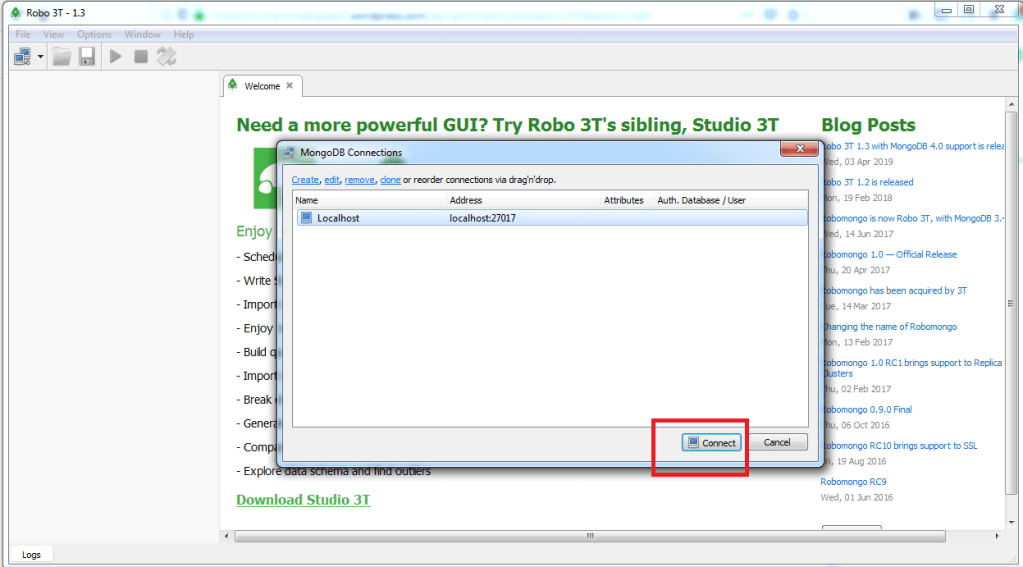This screenshot has width=1023, height=567.
Task: Close the Welcome tab with its X
Action: pos(290,86)
